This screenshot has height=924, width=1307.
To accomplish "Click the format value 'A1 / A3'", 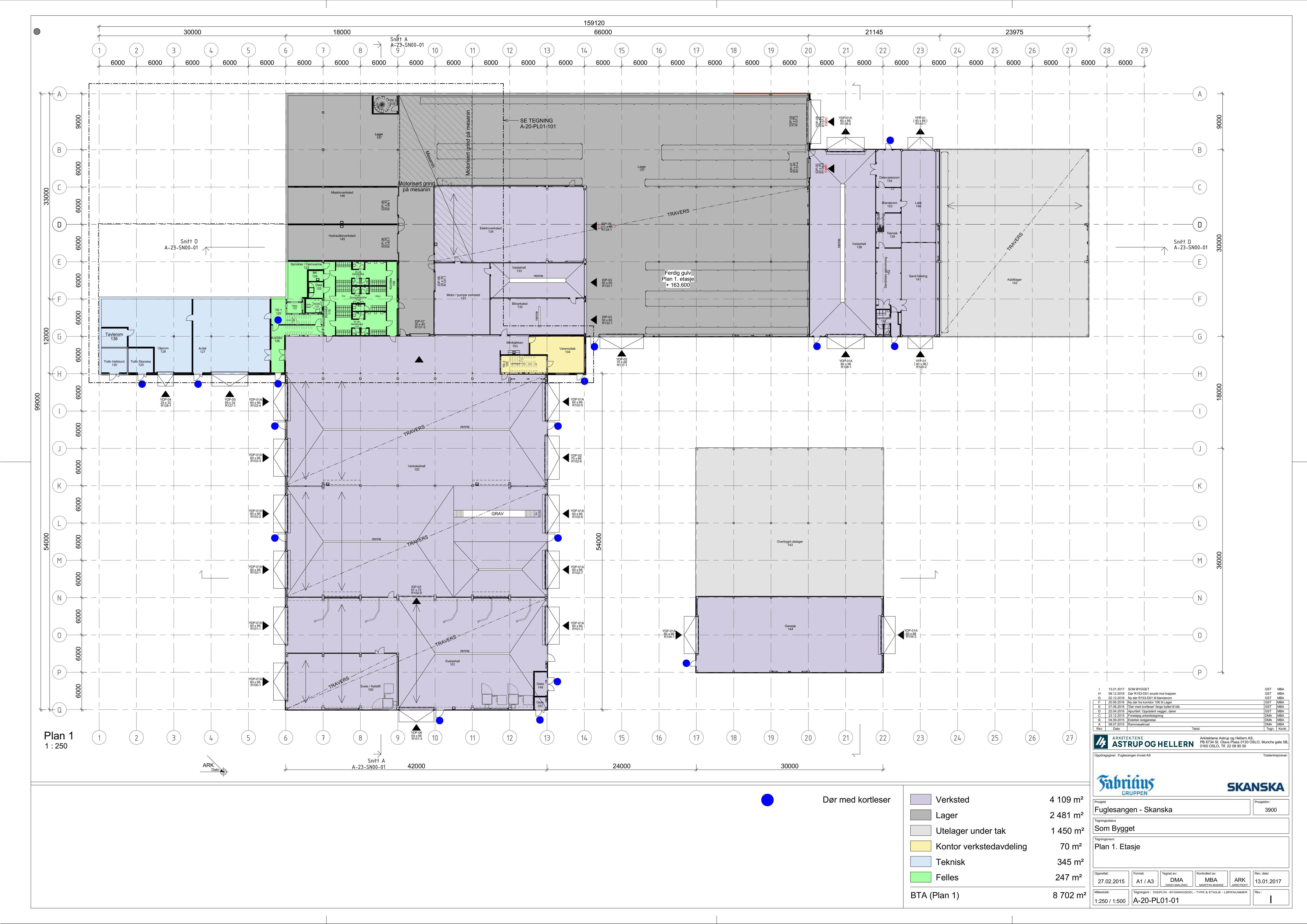I will pyautogui.click(x=1145, y=881).
